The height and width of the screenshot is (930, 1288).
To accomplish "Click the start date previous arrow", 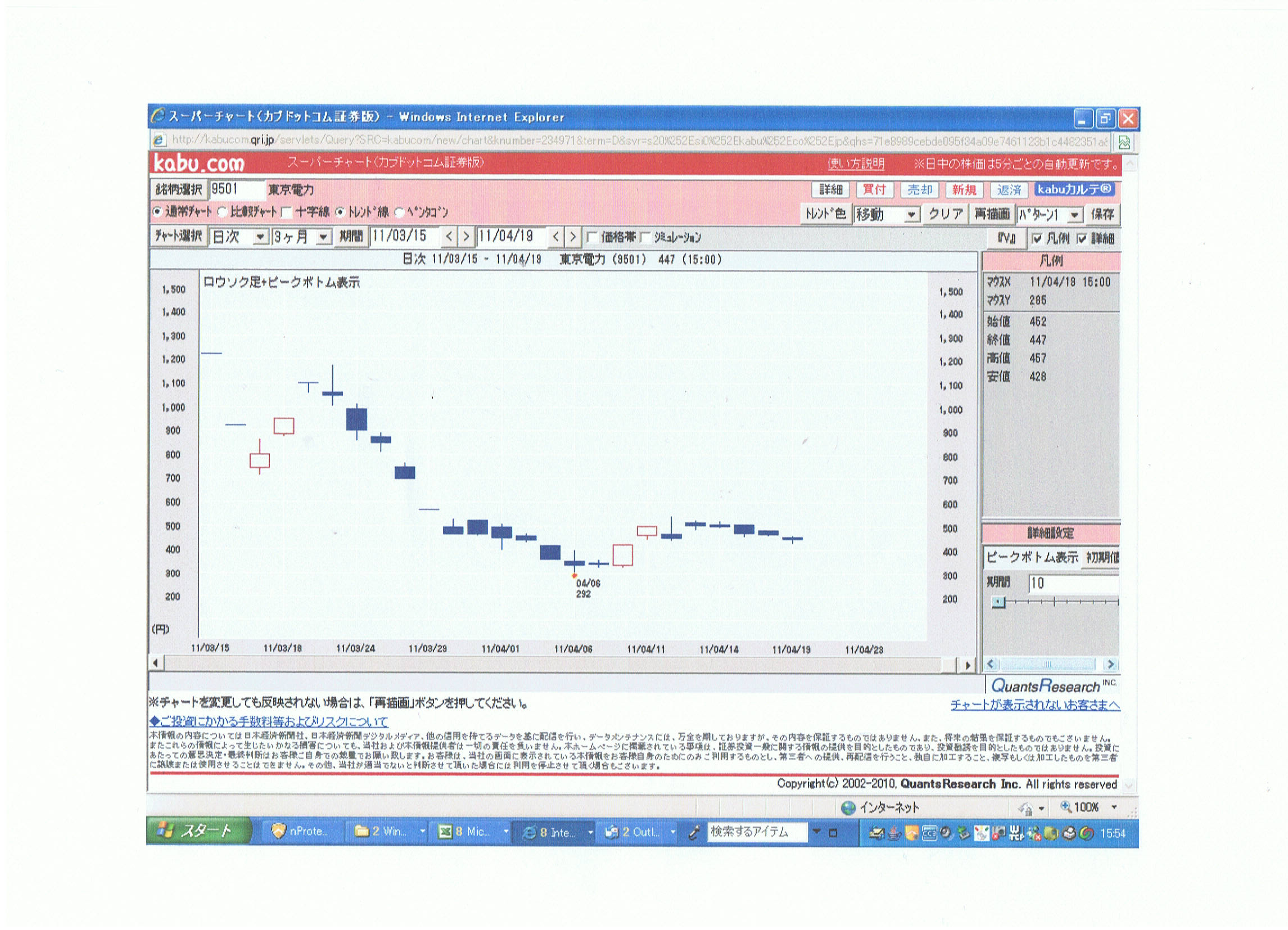I will point(449,236).
